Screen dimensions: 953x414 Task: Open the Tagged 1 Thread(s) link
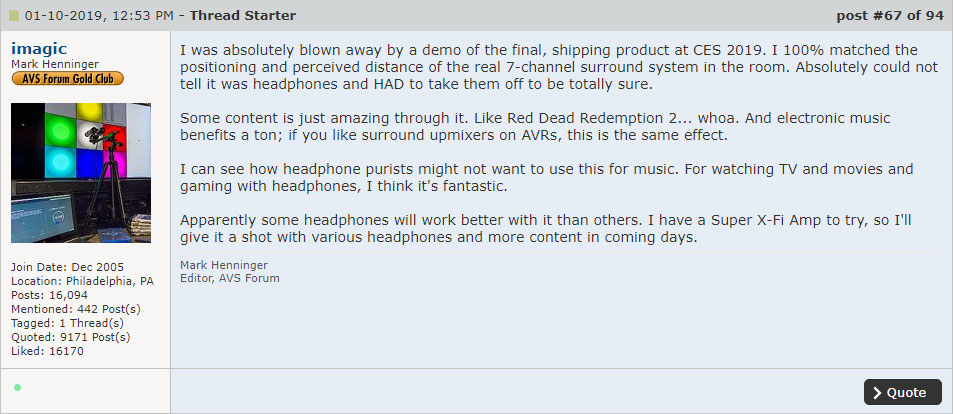68,323
